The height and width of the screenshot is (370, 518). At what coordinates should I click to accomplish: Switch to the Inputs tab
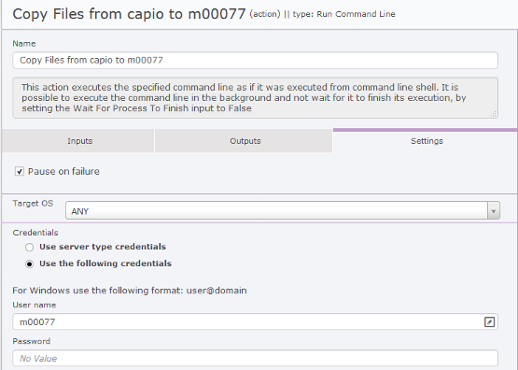(x=78, y=141)
